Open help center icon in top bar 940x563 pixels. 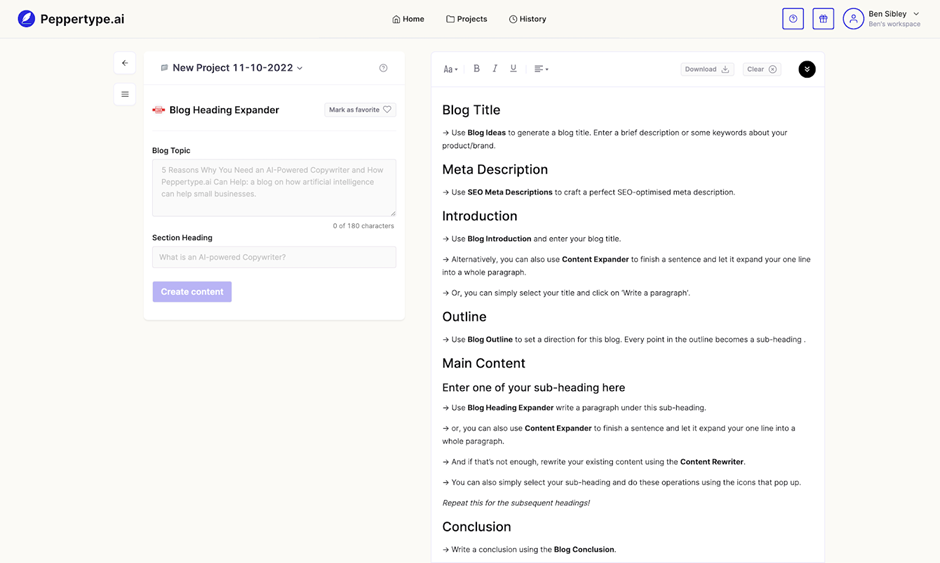point(793,19)
